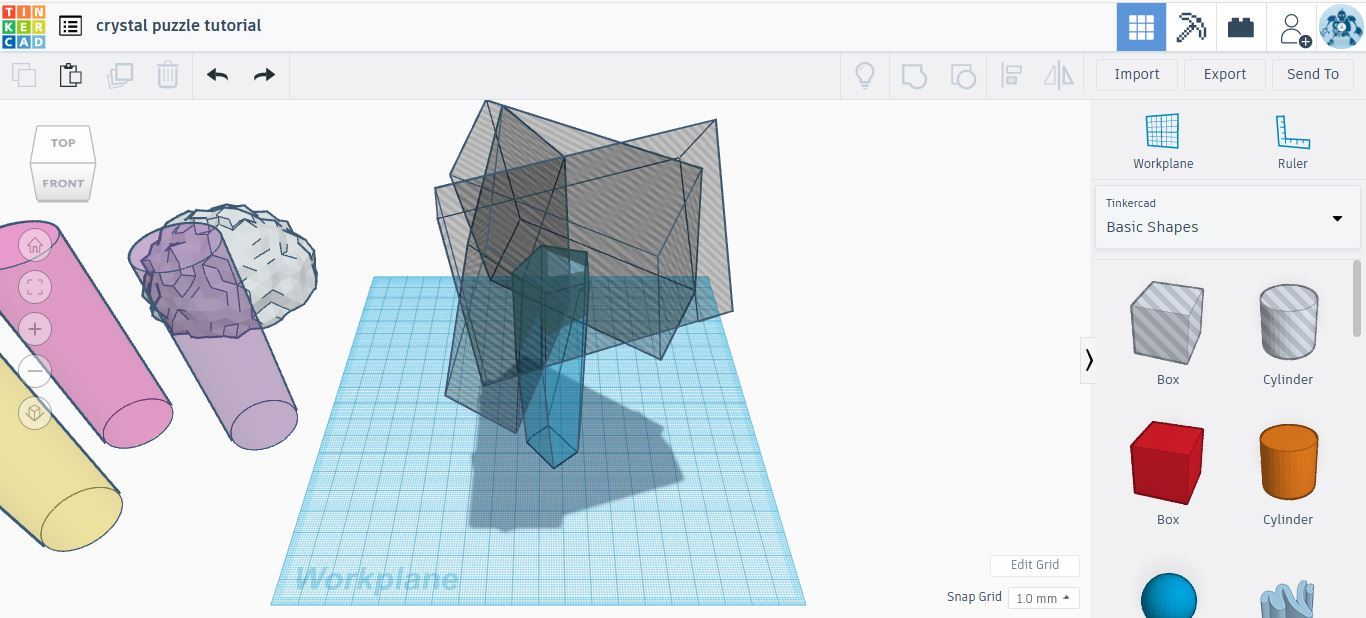This screenshot has width=1366, height=618.
Task: Click Fit all in view icon
Action: point(35,288)
